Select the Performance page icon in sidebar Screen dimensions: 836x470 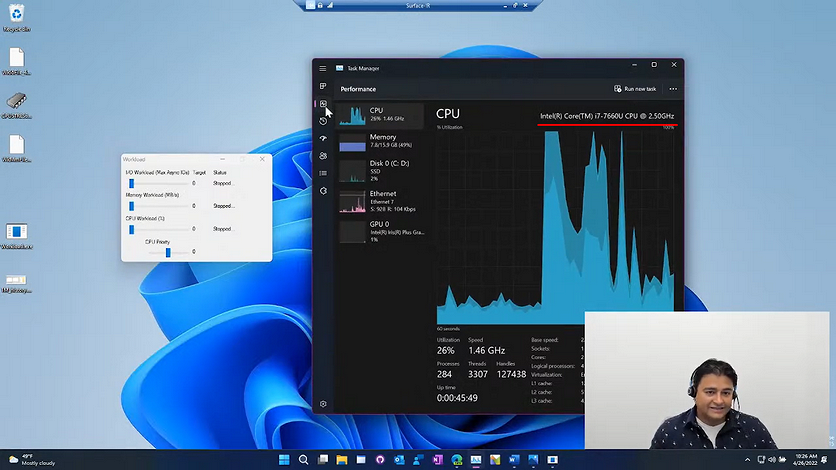[x=323, y=103]
